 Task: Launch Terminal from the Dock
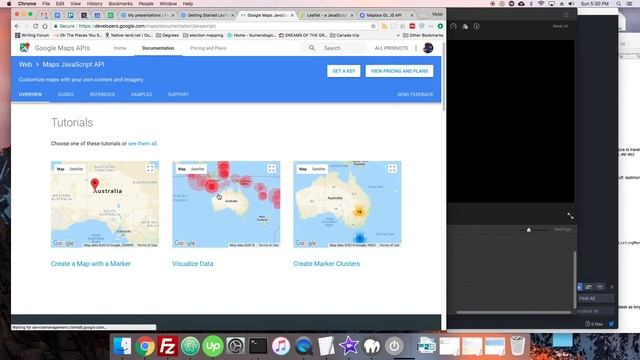[x=258, y=346]
